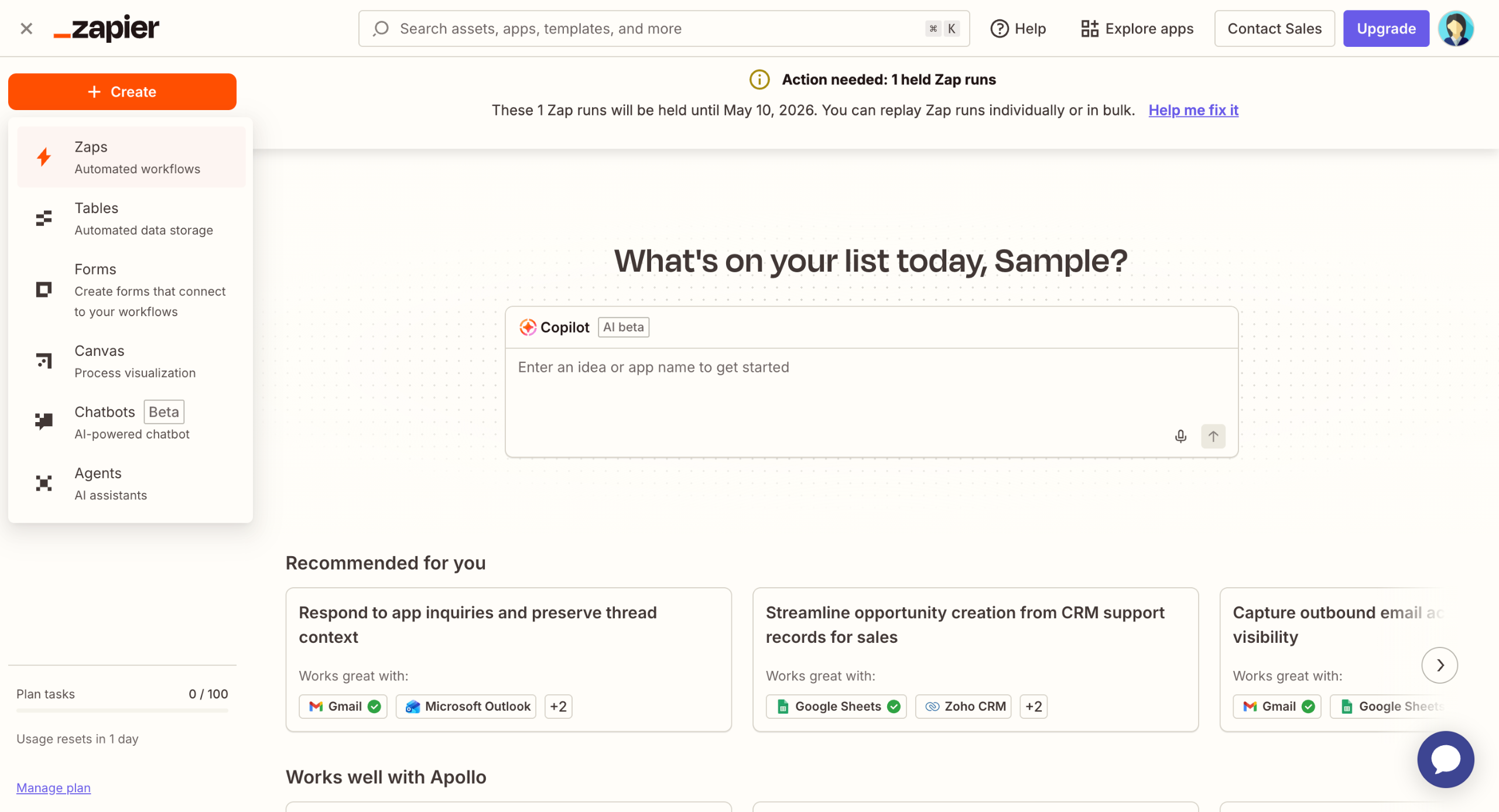Open Explore apps grid icon

pyautogui.click(x=1089, y=28)
